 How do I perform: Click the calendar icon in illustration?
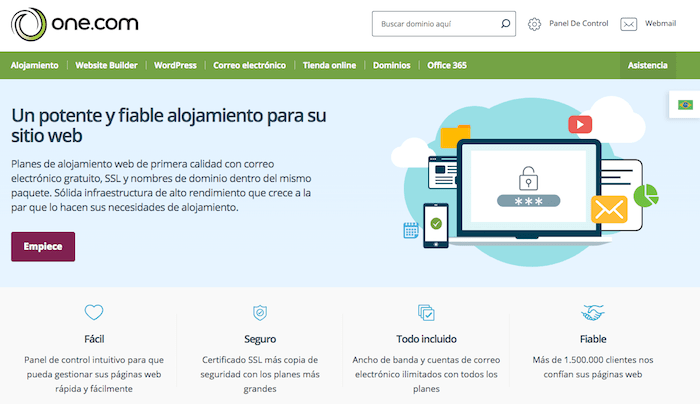pos(411,230)
